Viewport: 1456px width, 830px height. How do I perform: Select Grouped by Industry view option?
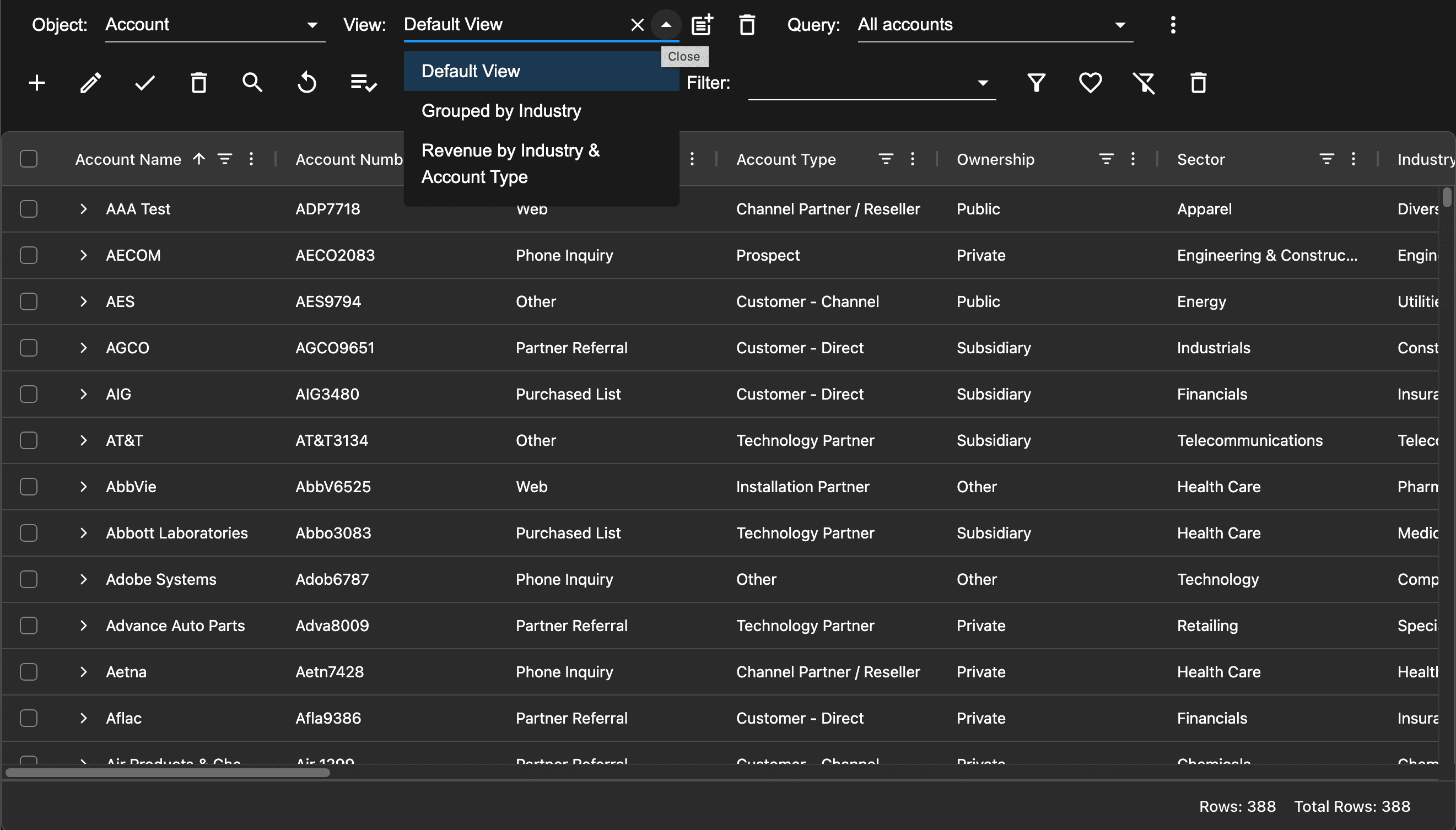[501, 111]
